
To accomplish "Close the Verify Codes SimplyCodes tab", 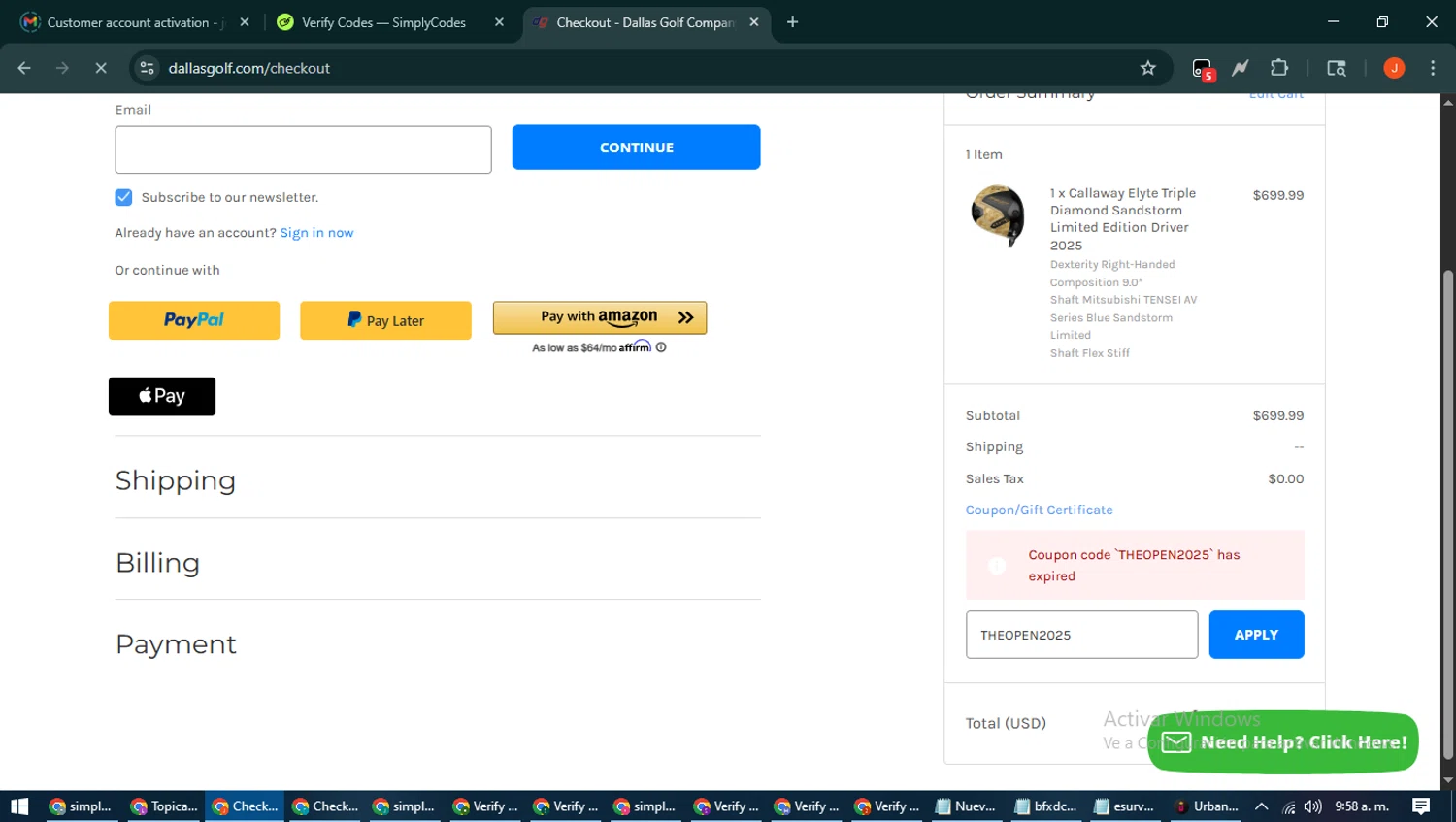I will pos(499,22).
